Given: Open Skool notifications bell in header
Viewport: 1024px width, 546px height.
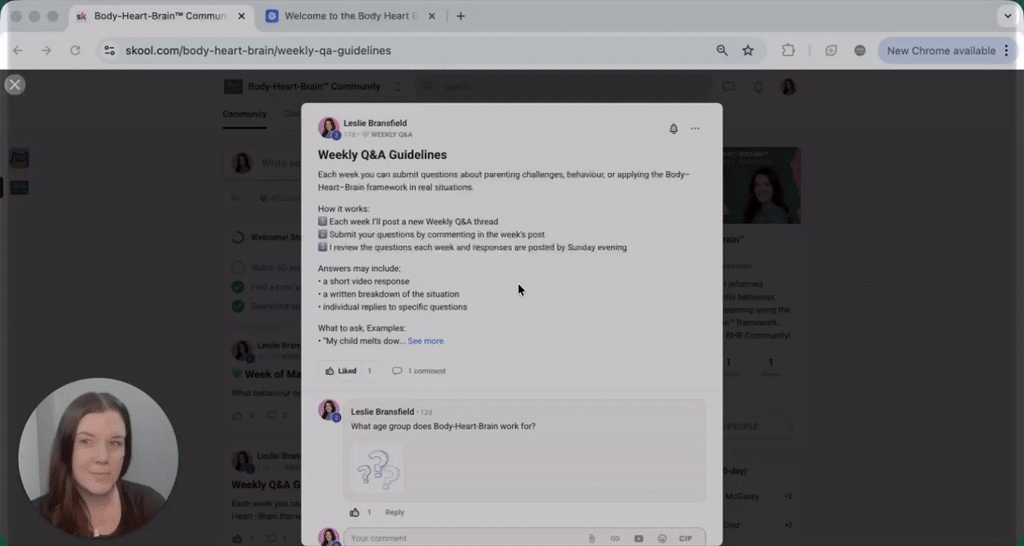Looking at the screenshot, I should point(758,86).
